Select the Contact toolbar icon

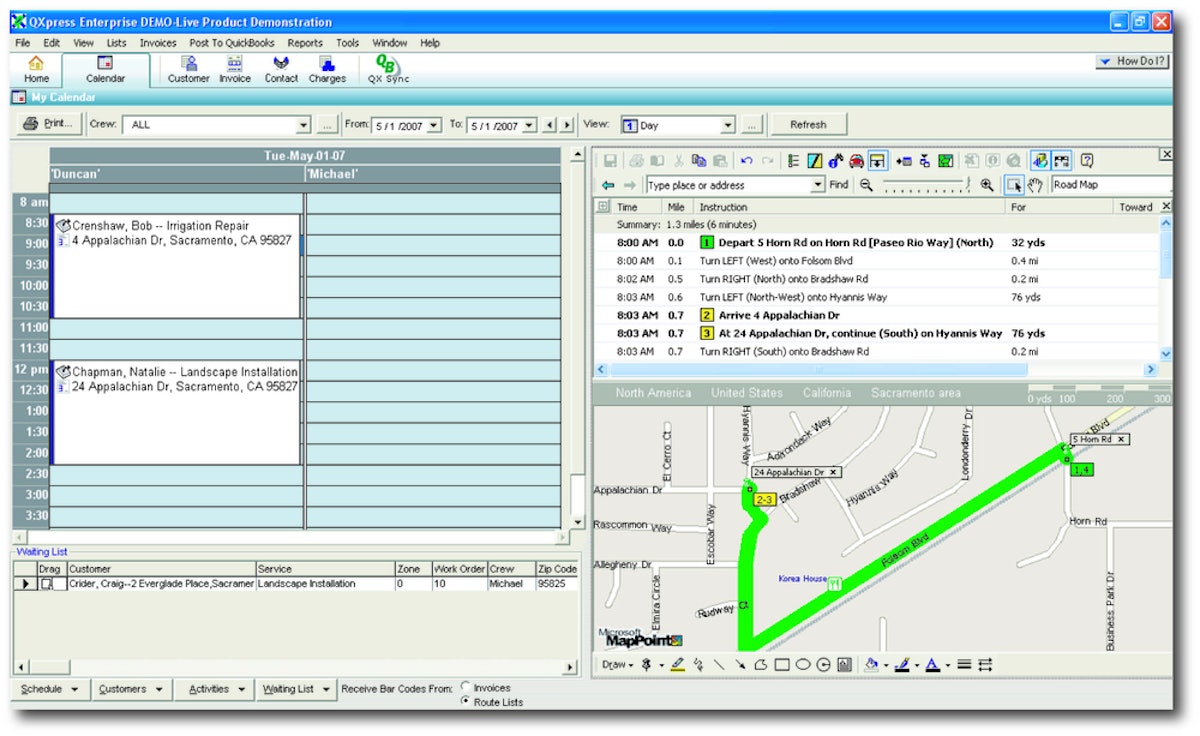click(281, 70)
